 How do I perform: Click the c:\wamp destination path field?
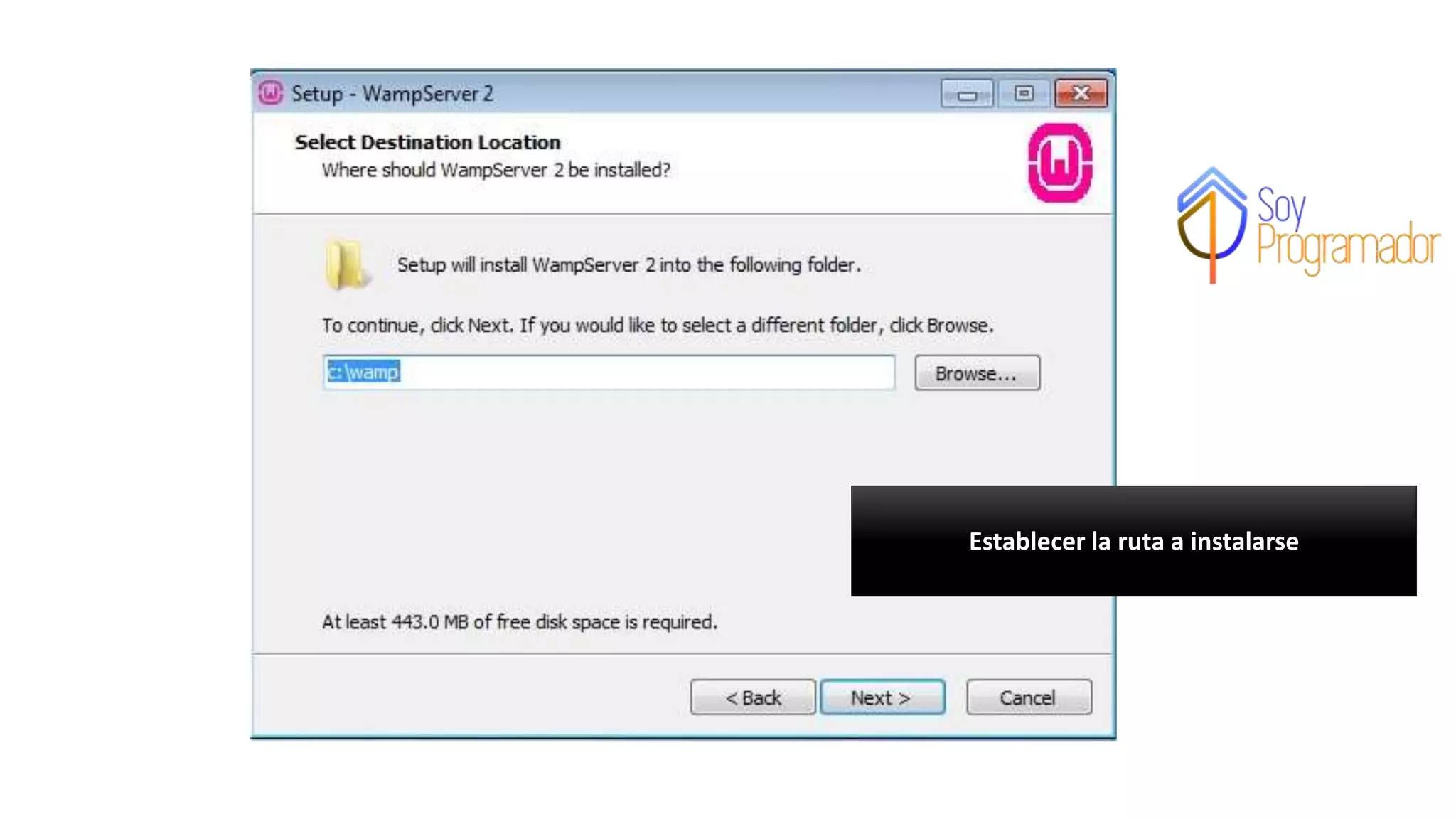(x=609, y=373)
